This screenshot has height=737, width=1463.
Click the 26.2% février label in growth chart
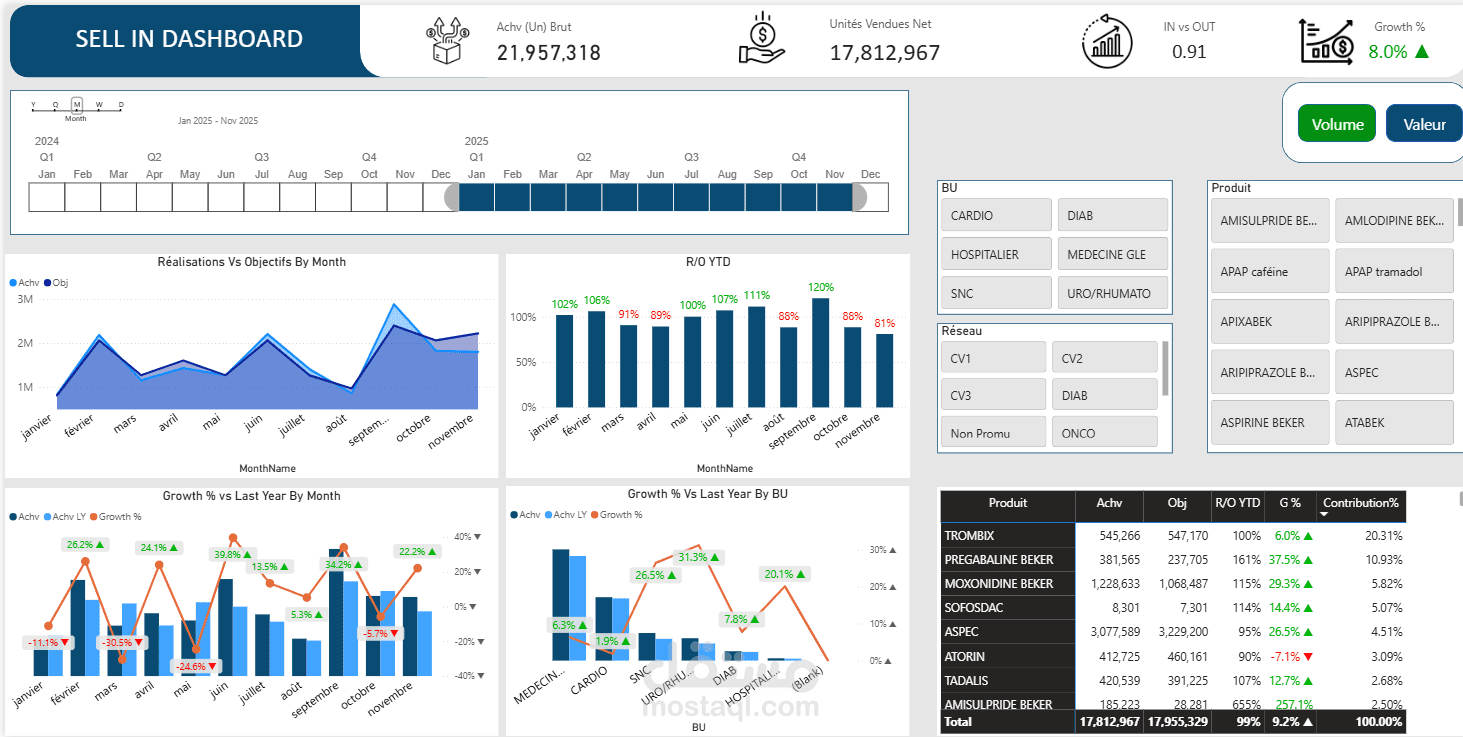pos(84,545)
